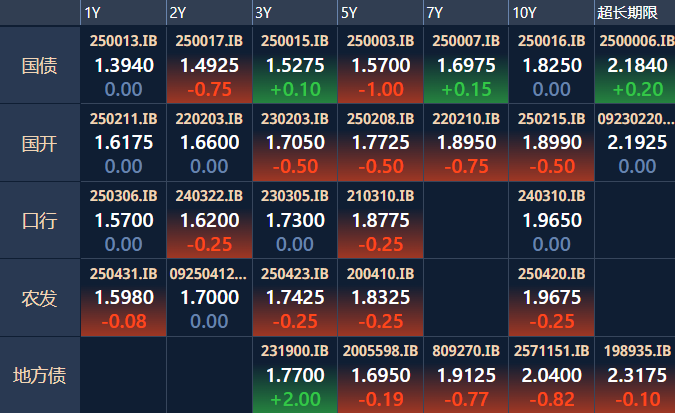Click the 250015.IB cell with +0.10 change
The image size is (675, 413).
coord(295,65)
